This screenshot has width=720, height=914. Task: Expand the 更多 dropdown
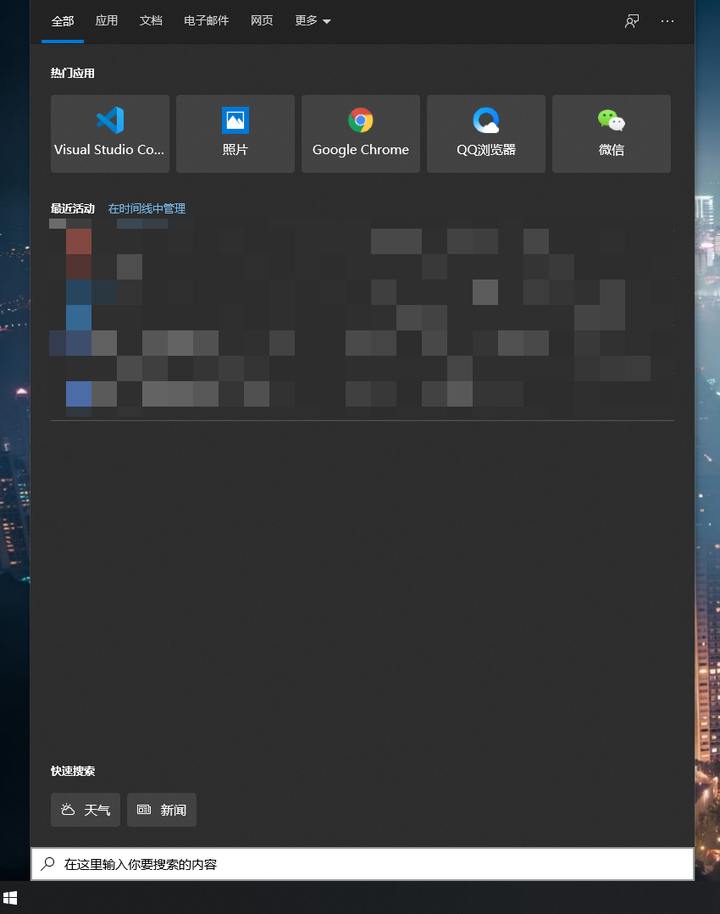(312, 21)
